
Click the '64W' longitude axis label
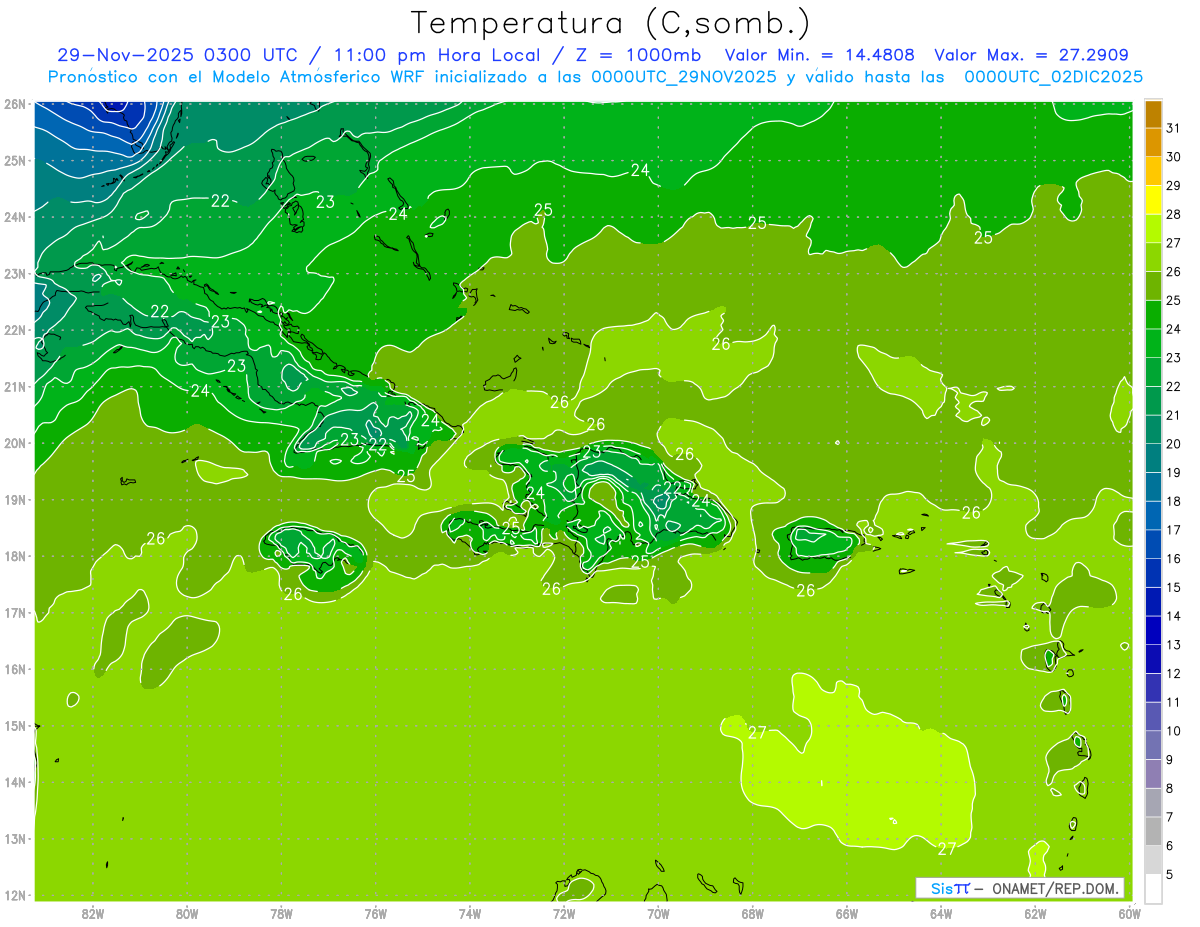click(941, 913)
